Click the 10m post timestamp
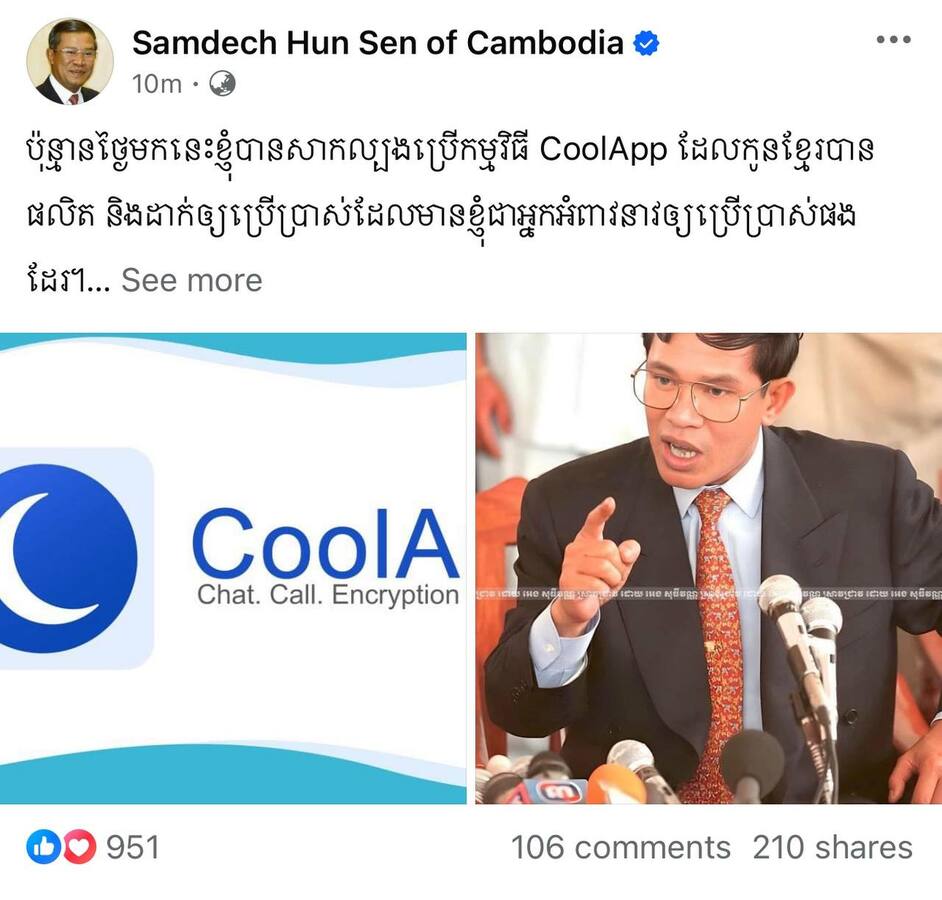 (157, 84)
